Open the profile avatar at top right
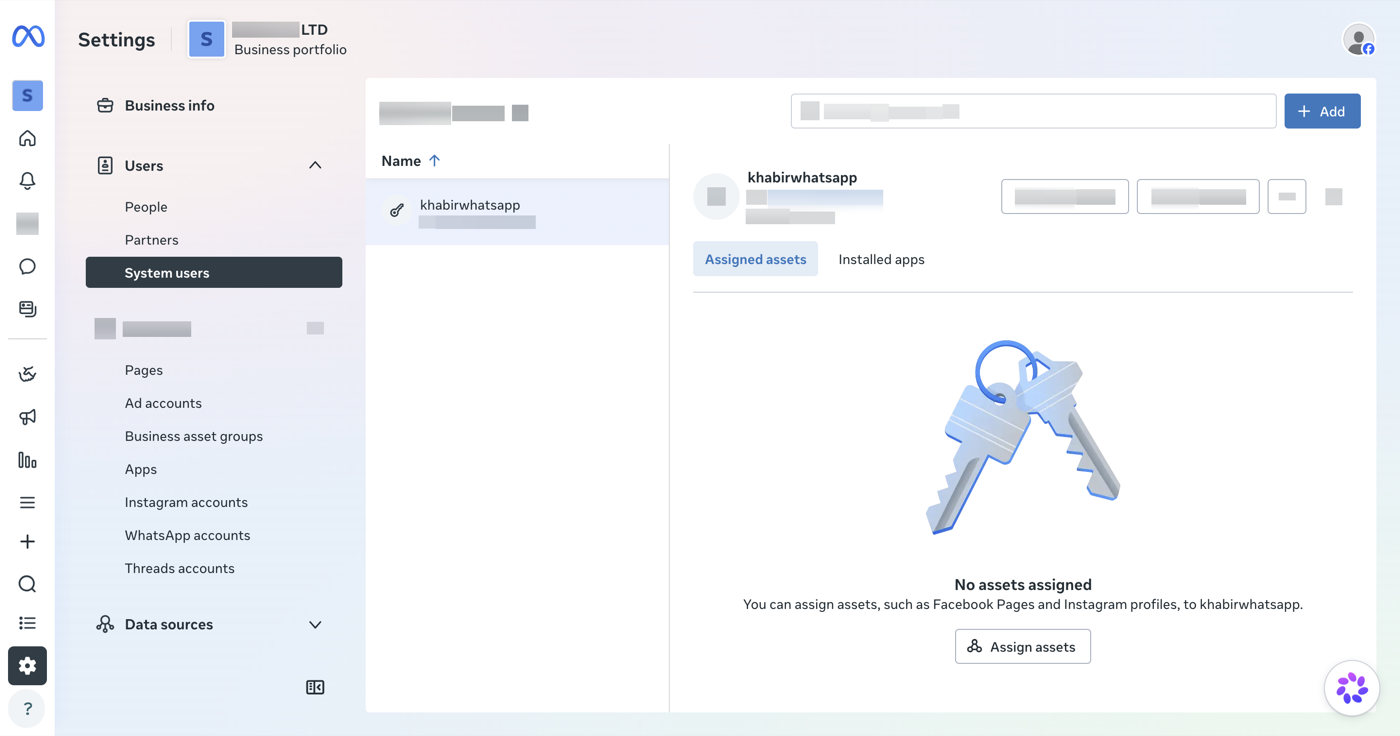Image resolution: width=1400 pixels, height=736 pixels. (1358, 39)
